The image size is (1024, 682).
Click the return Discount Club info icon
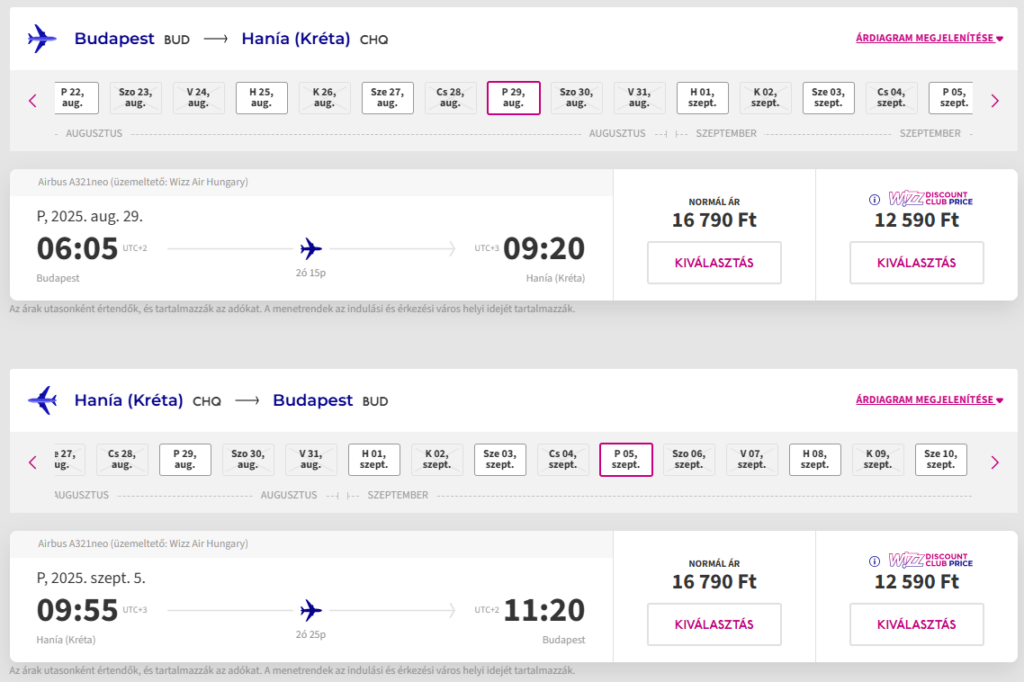[x=875, y=561]
